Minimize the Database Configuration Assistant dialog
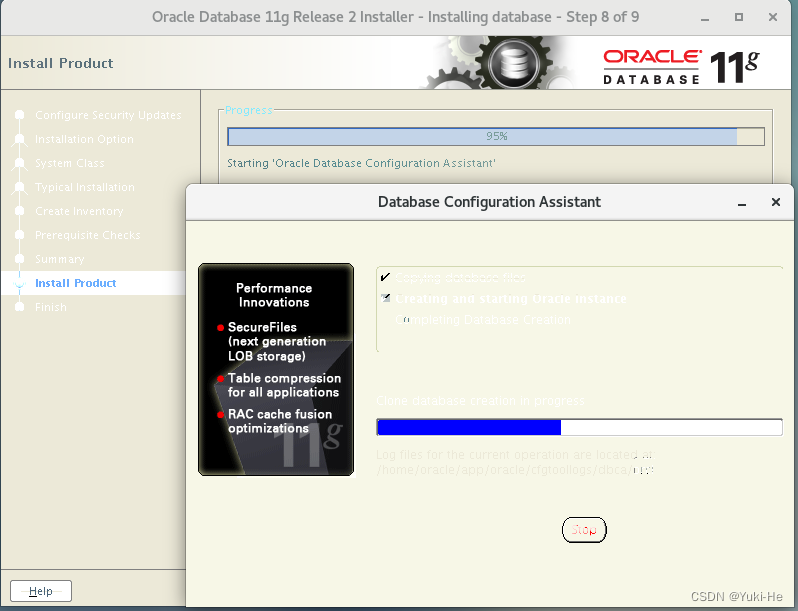This screenshot has width=798, height=611. 742,203
